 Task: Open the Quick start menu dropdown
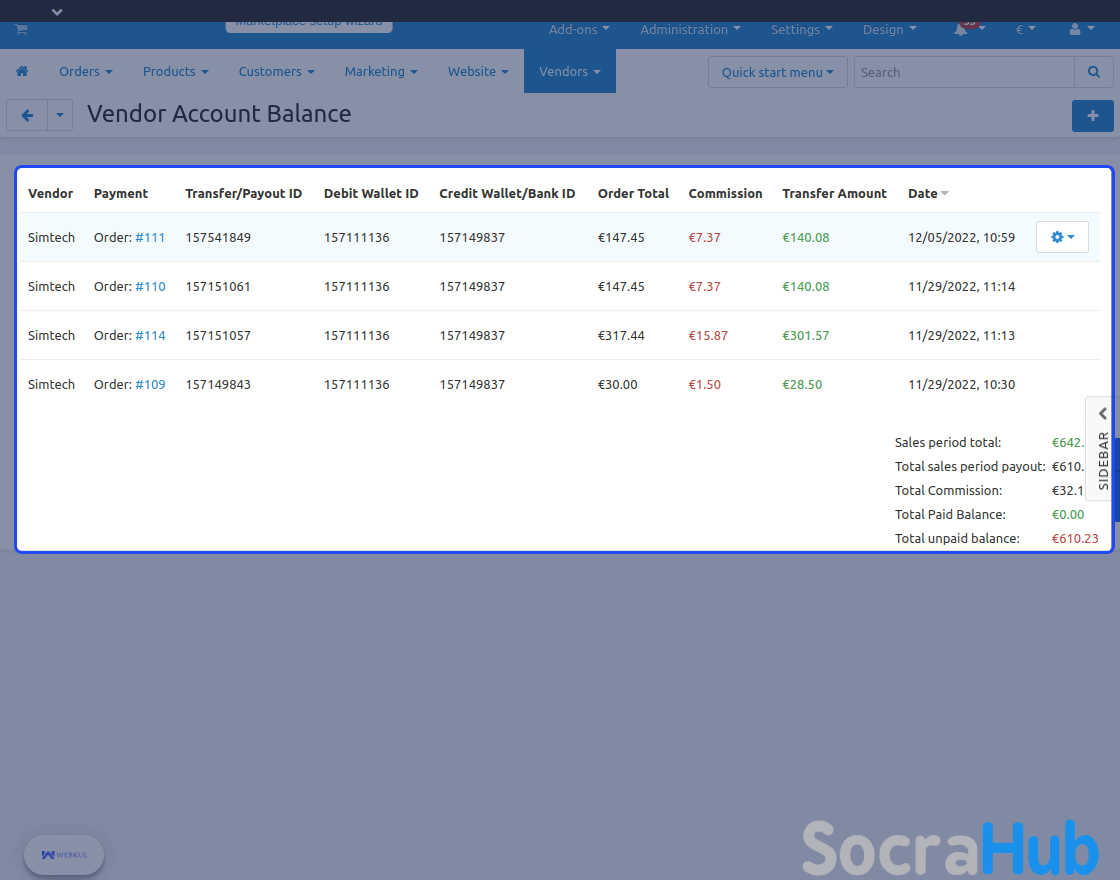777,72
